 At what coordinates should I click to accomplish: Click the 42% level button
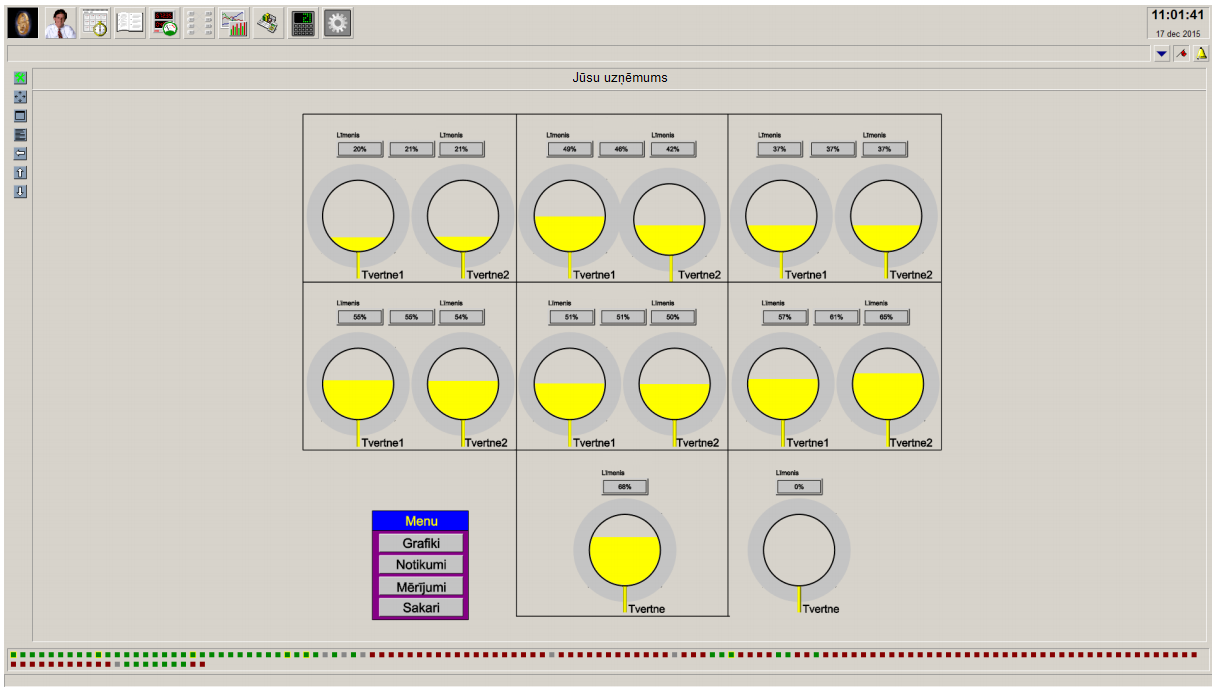(673, 149)
